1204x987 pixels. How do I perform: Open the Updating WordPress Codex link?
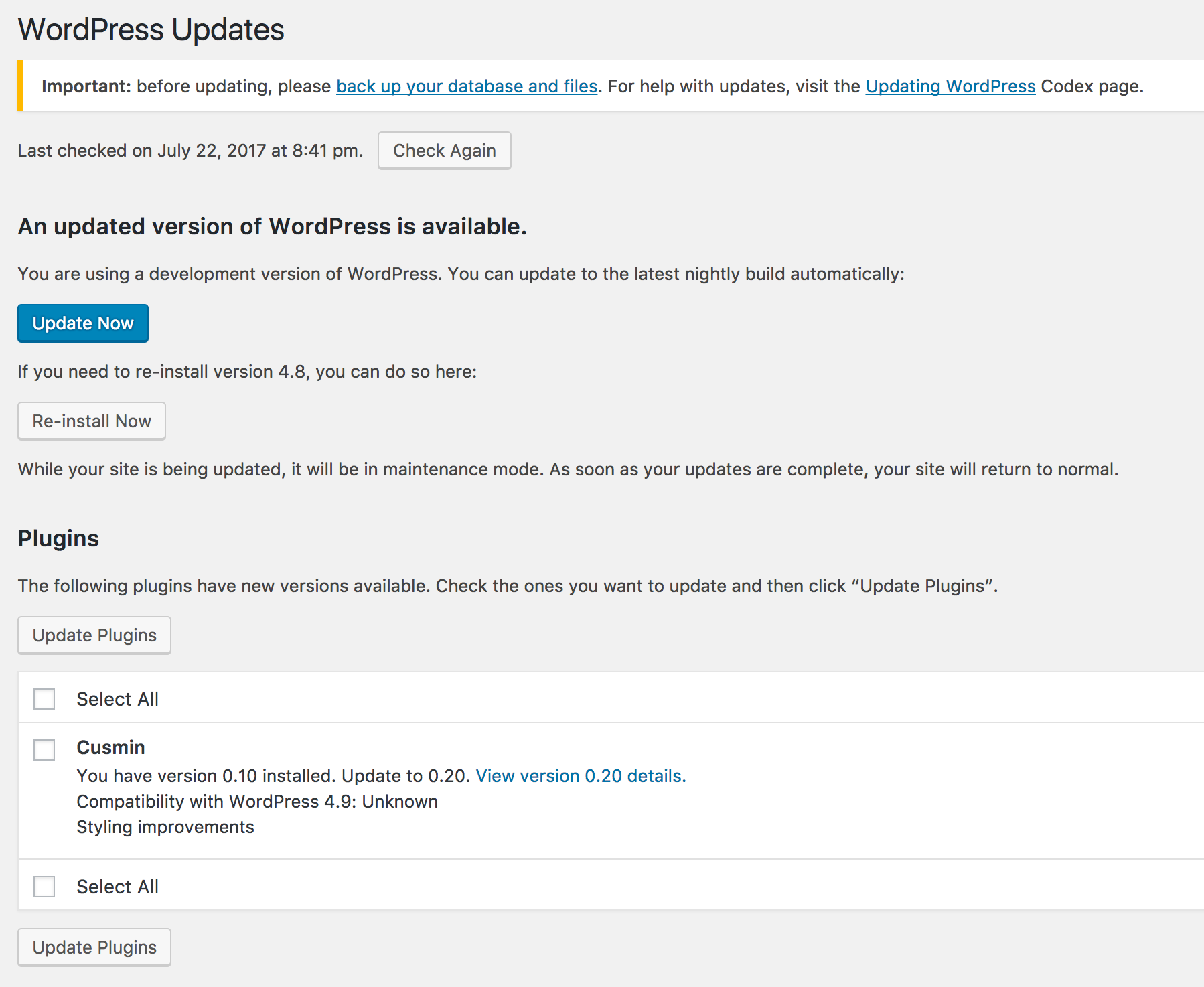pos(951,86)
